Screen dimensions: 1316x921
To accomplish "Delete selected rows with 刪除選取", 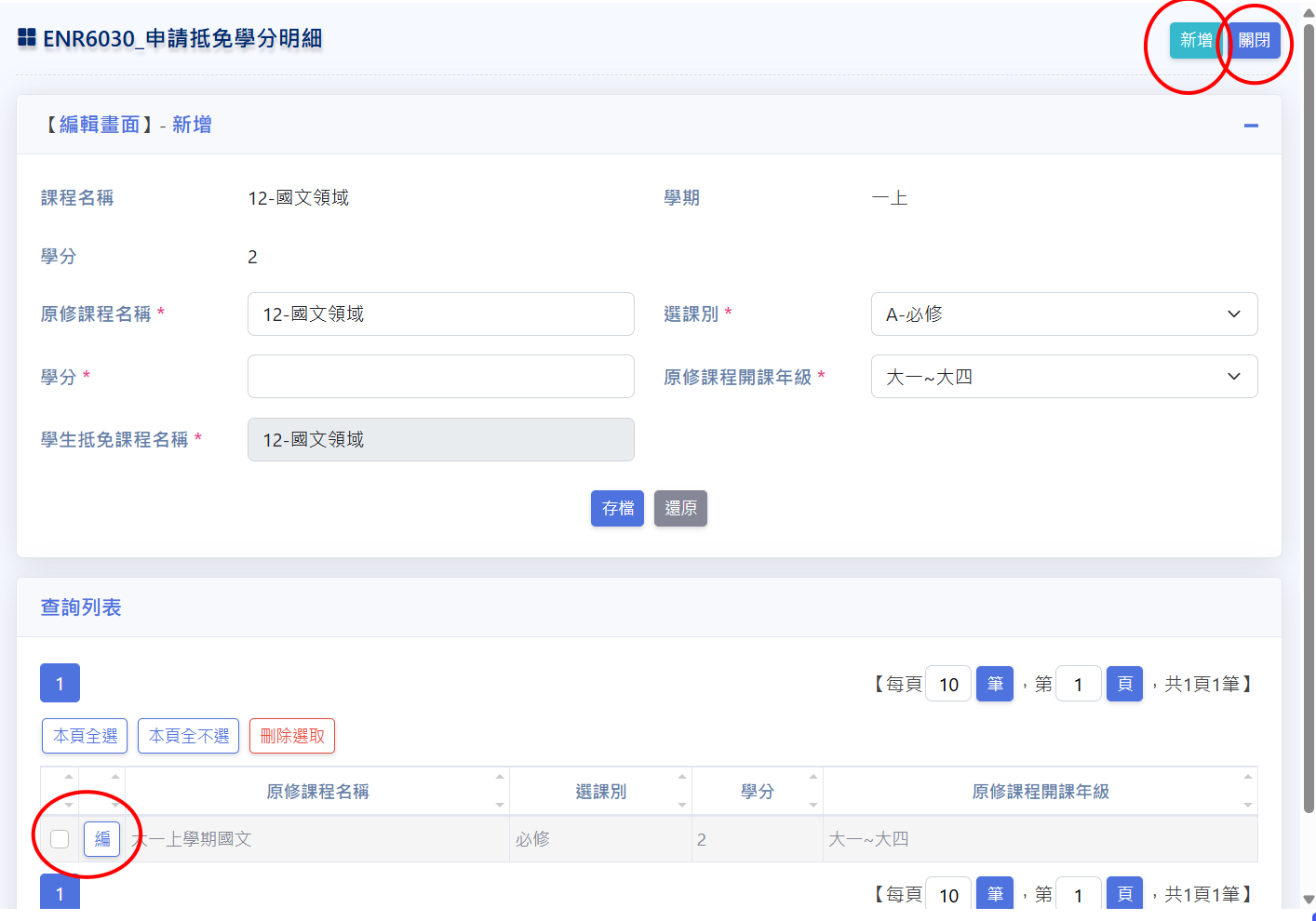I will 292,736.
